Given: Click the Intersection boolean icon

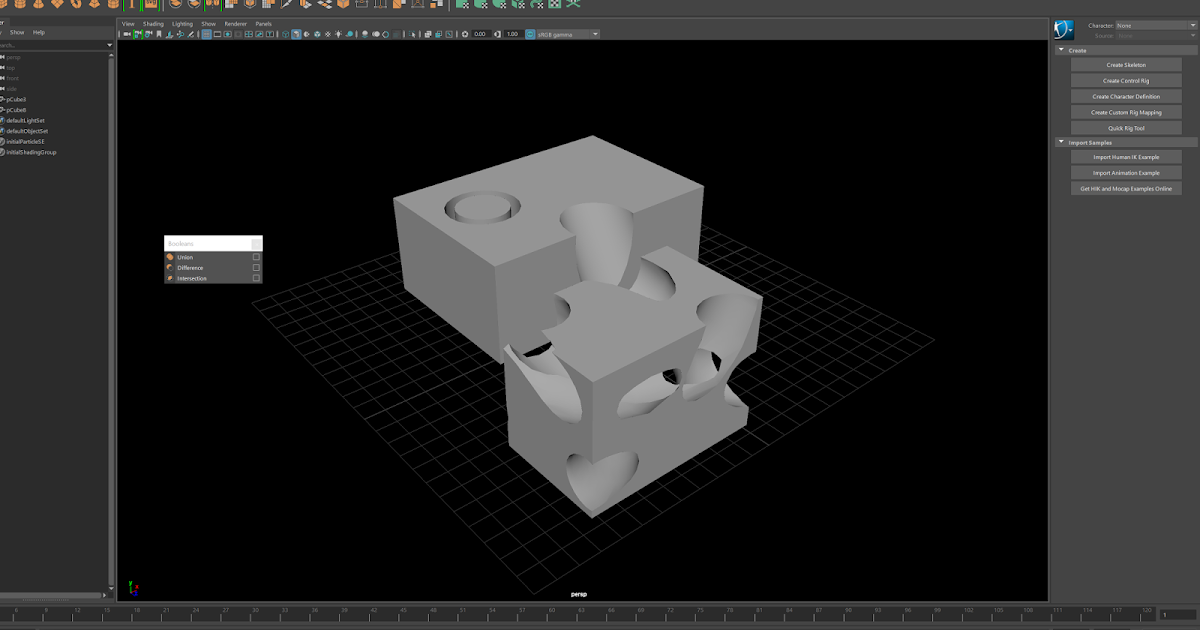Looking at the screenshot, I should tap(170, 278).
